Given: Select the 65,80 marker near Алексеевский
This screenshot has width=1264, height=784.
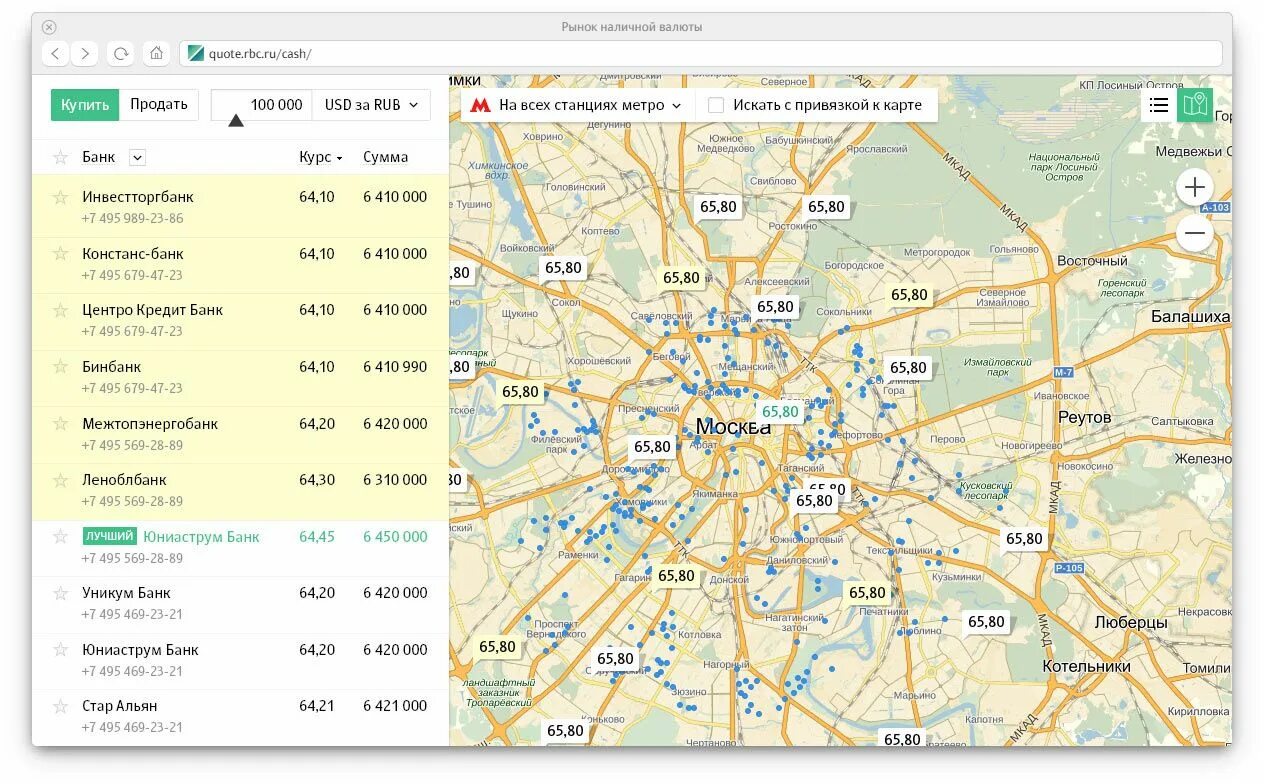Looking at the screenshot, I should coord(775,307).
